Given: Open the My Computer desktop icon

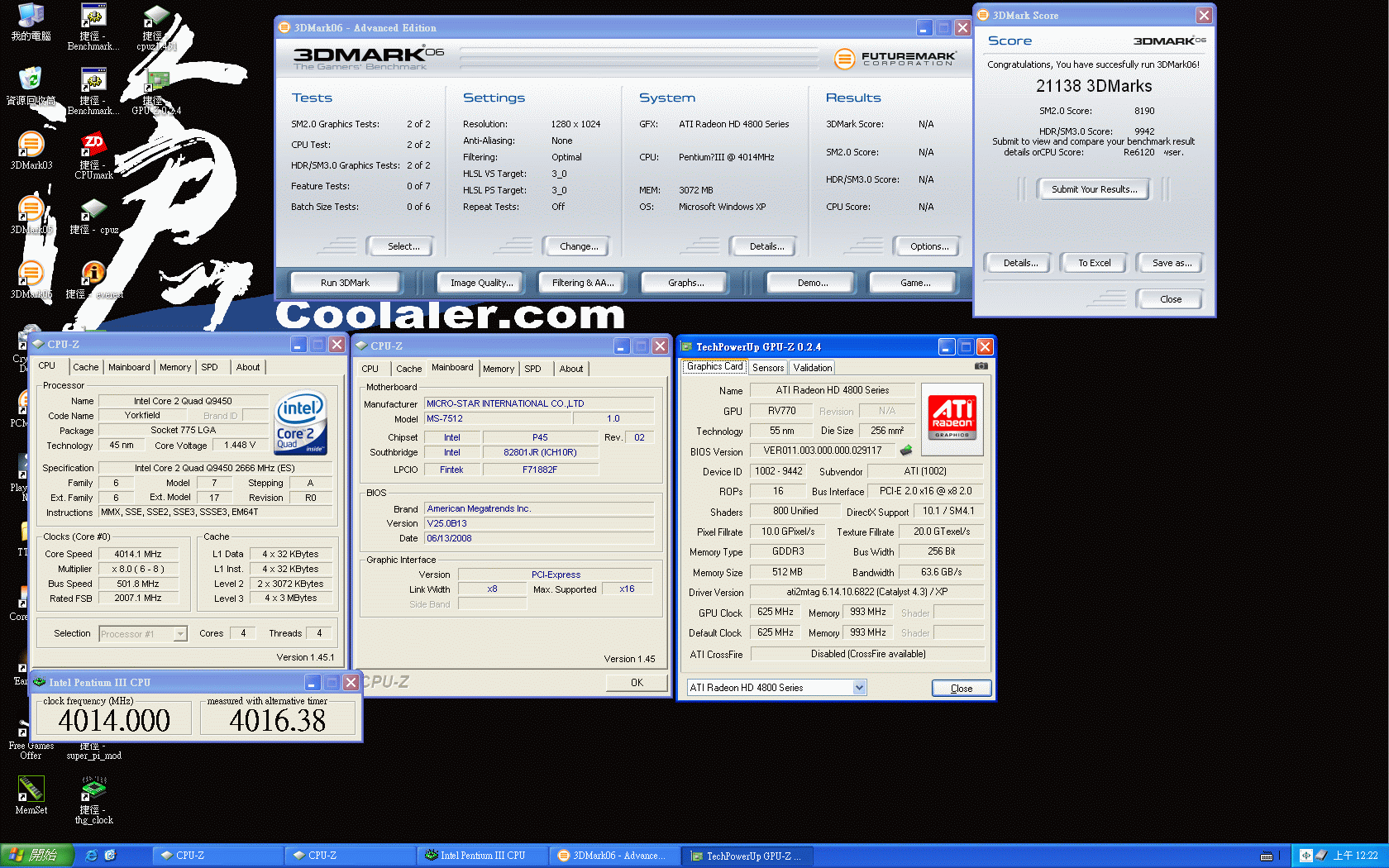Looking at the screenshot, I should coord(31,22).
